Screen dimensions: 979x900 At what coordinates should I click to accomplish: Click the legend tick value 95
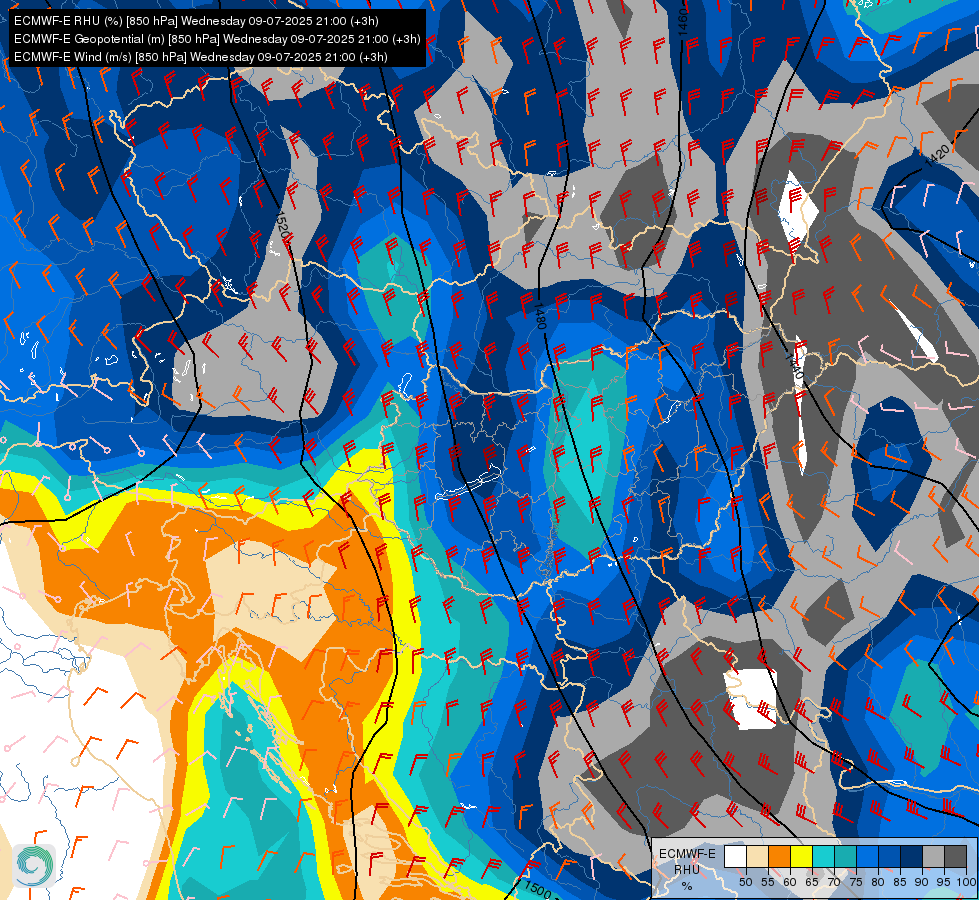(944, 882)
